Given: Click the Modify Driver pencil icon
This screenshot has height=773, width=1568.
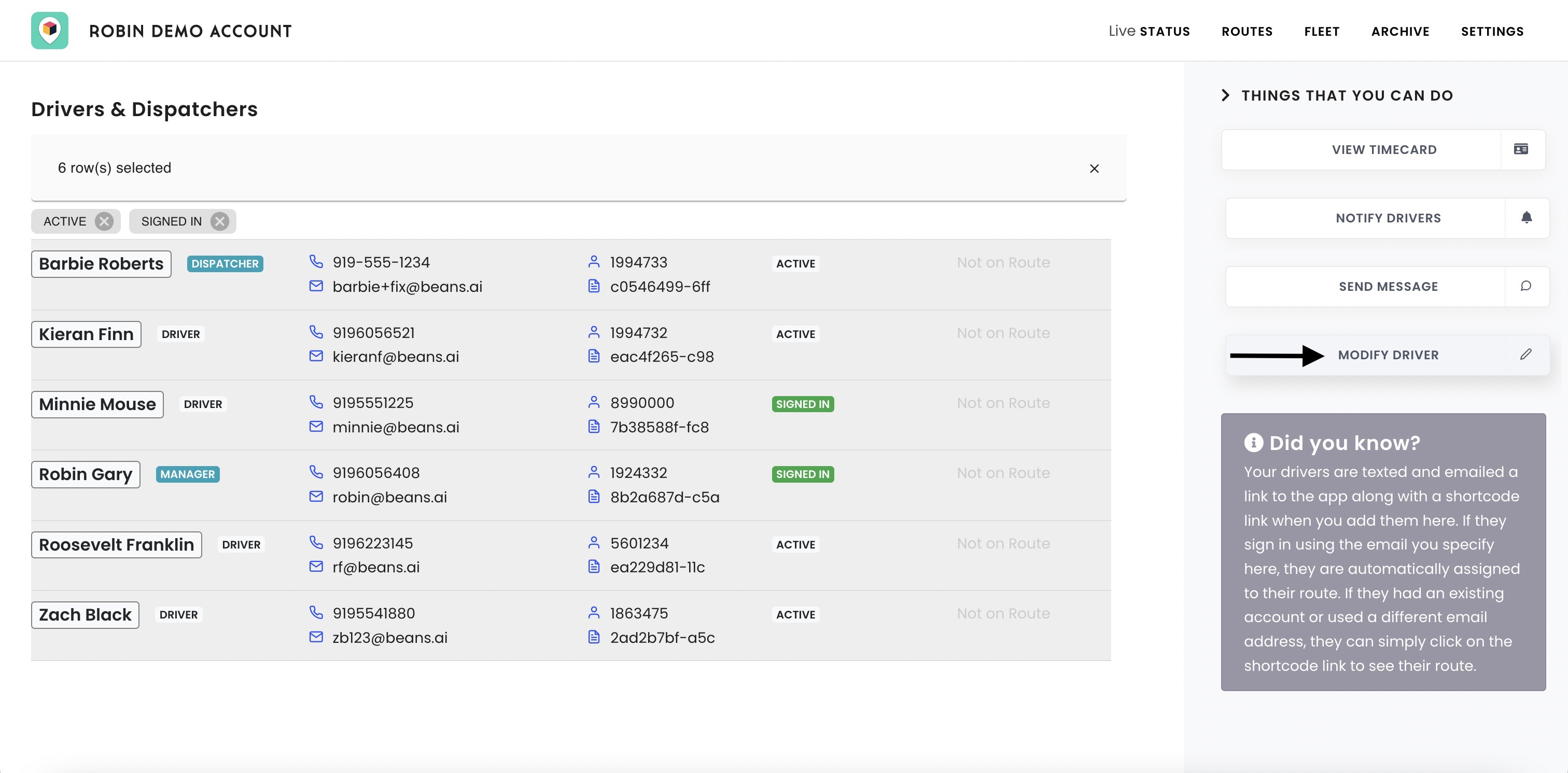Looking at the screenshot, I should tap(1525, 354).
